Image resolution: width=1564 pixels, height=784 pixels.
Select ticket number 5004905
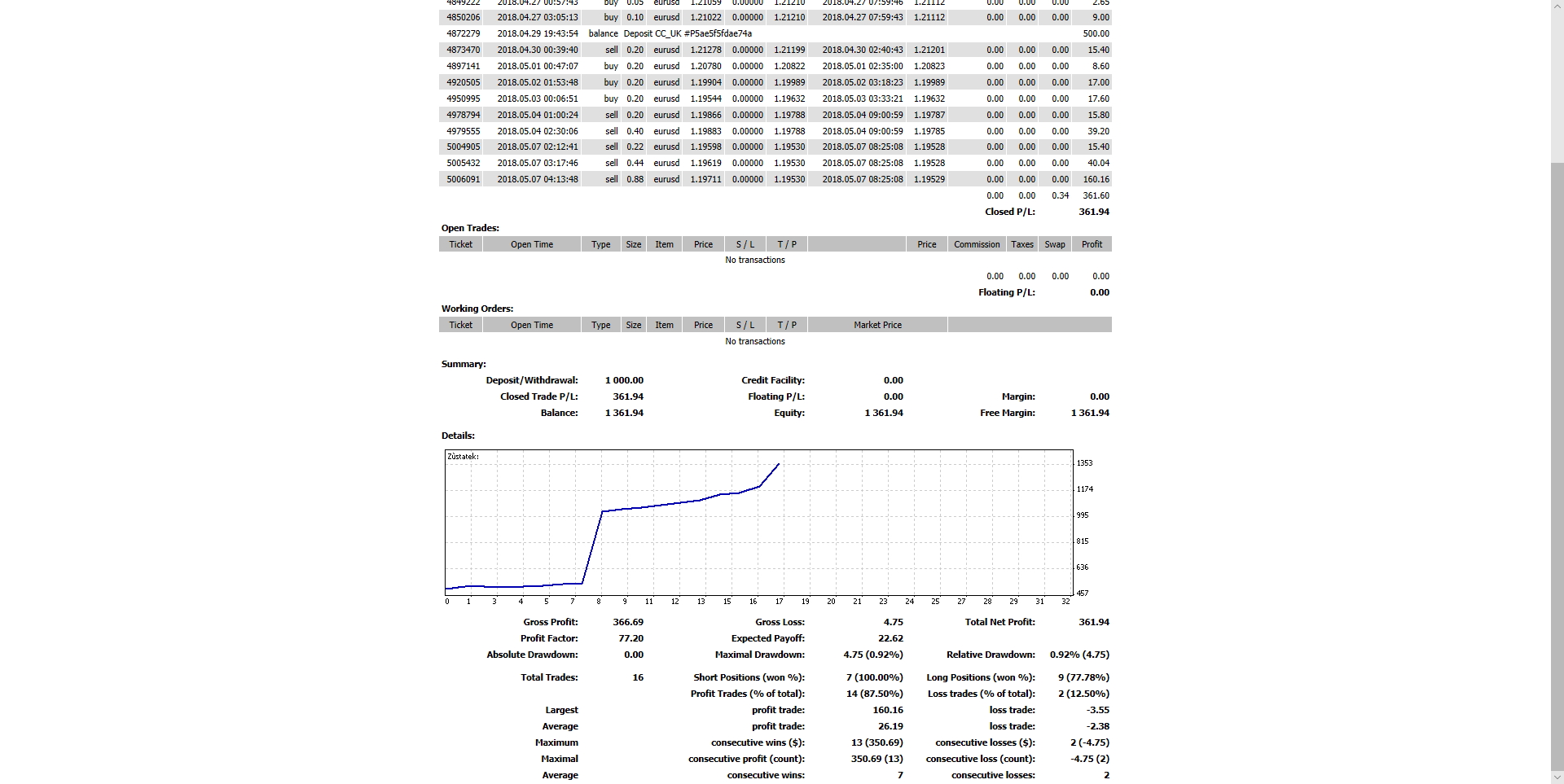pos(463,147)
